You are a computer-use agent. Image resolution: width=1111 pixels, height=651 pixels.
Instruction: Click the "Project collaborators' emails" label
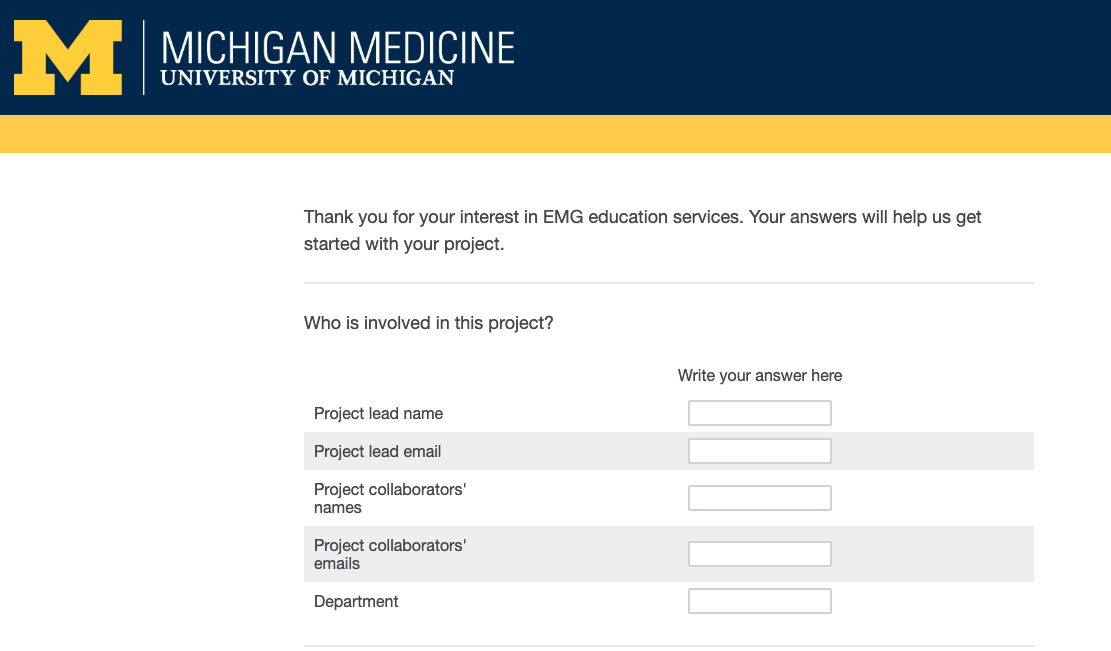pyautogui.click(x=390, y=555)
